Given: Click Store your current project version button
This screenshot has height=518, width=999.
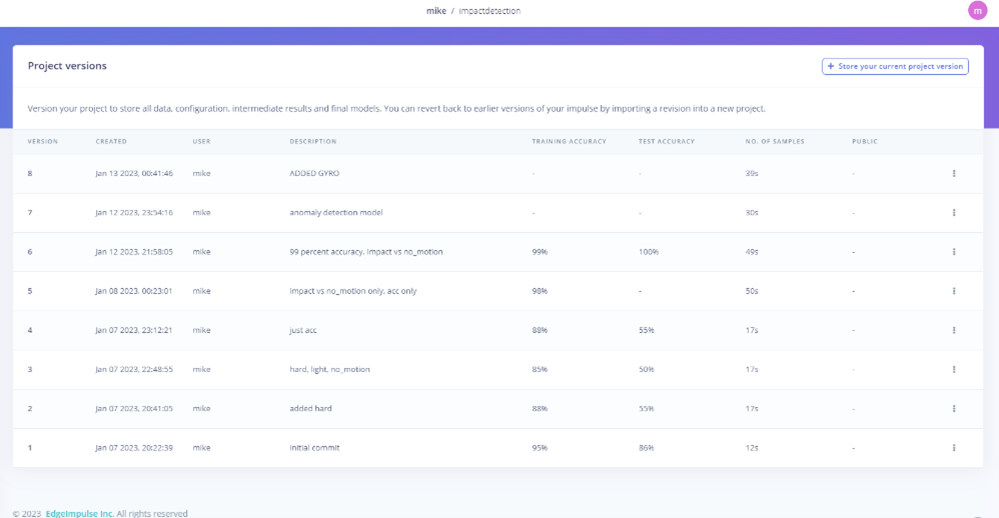Looking at the screenshot, I should pos(894,66).
